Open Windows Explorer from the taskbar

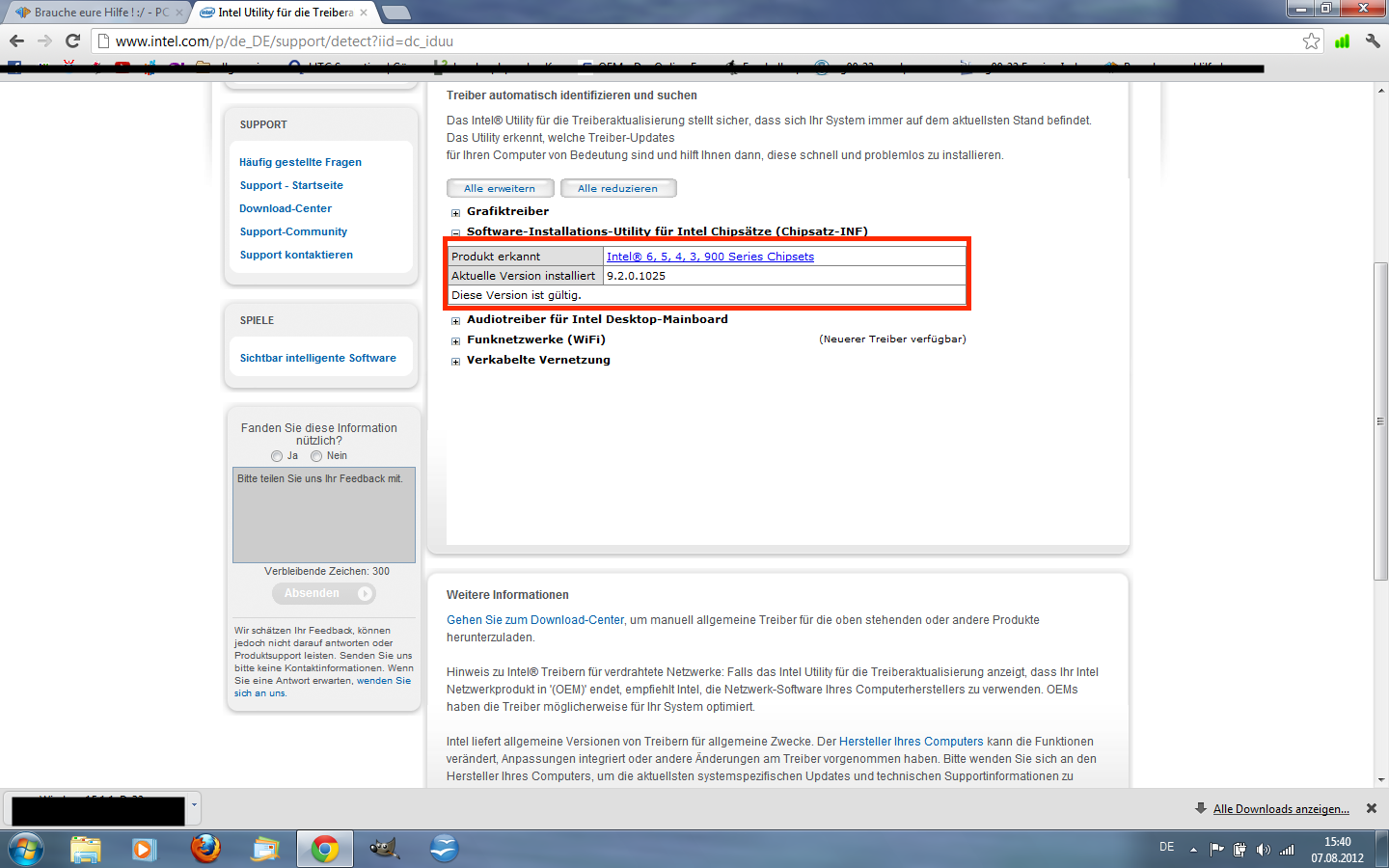coord(86,850)
